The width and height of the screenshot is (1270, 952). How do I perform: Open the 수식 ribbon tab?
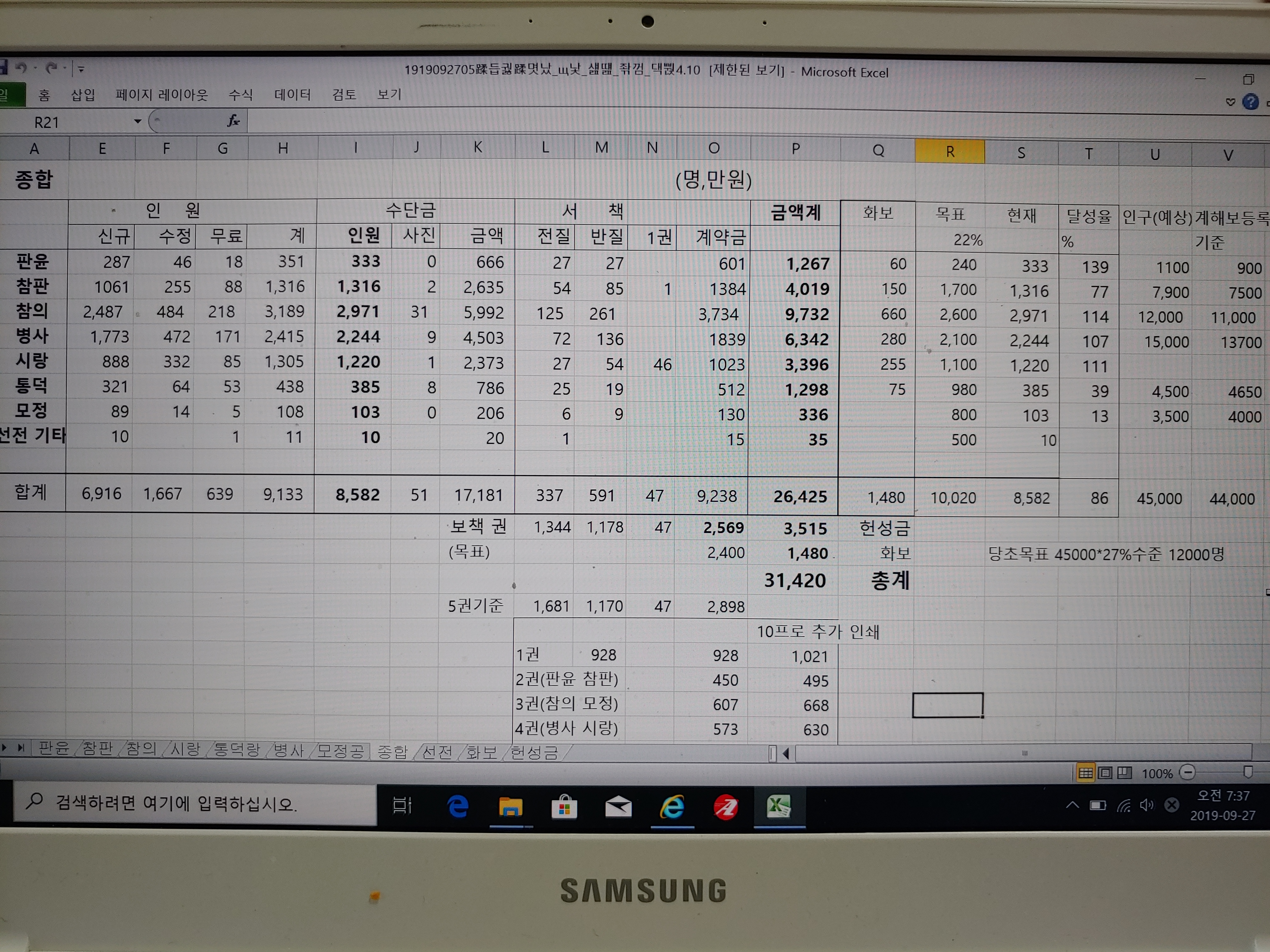point(241,94)
